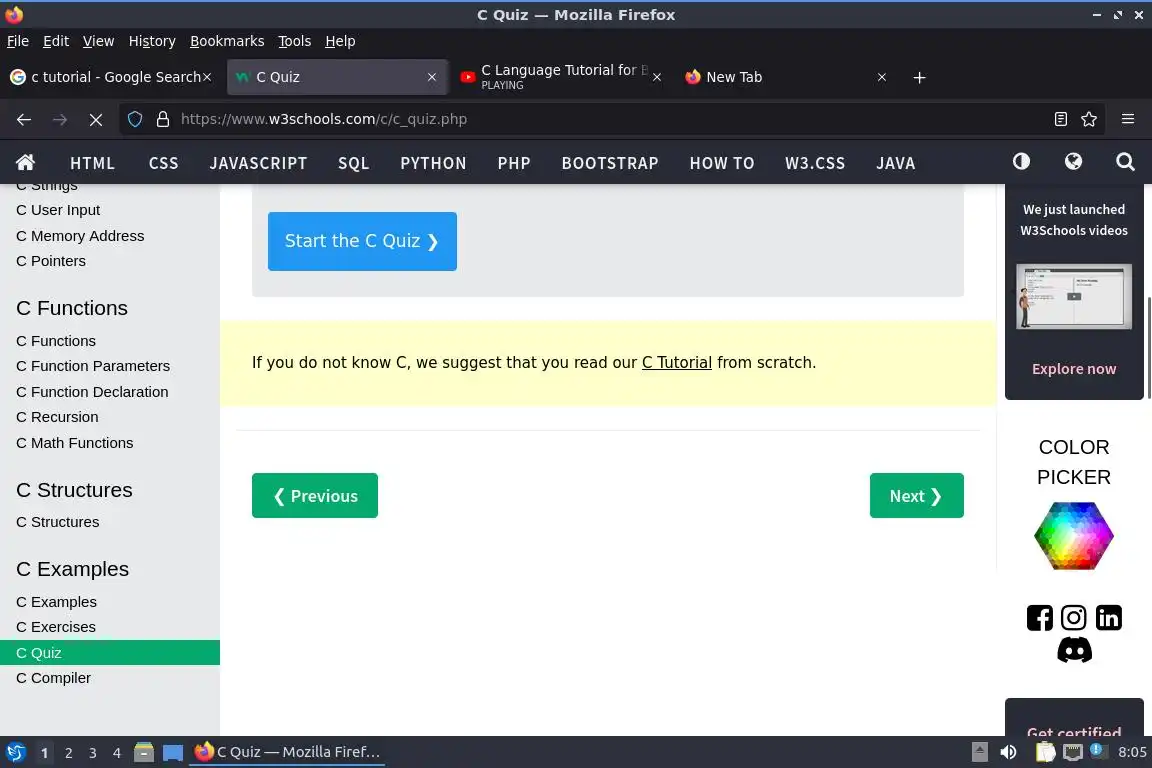Follow the C Tutorial link
1152x768 pixels.
point(677,362)
